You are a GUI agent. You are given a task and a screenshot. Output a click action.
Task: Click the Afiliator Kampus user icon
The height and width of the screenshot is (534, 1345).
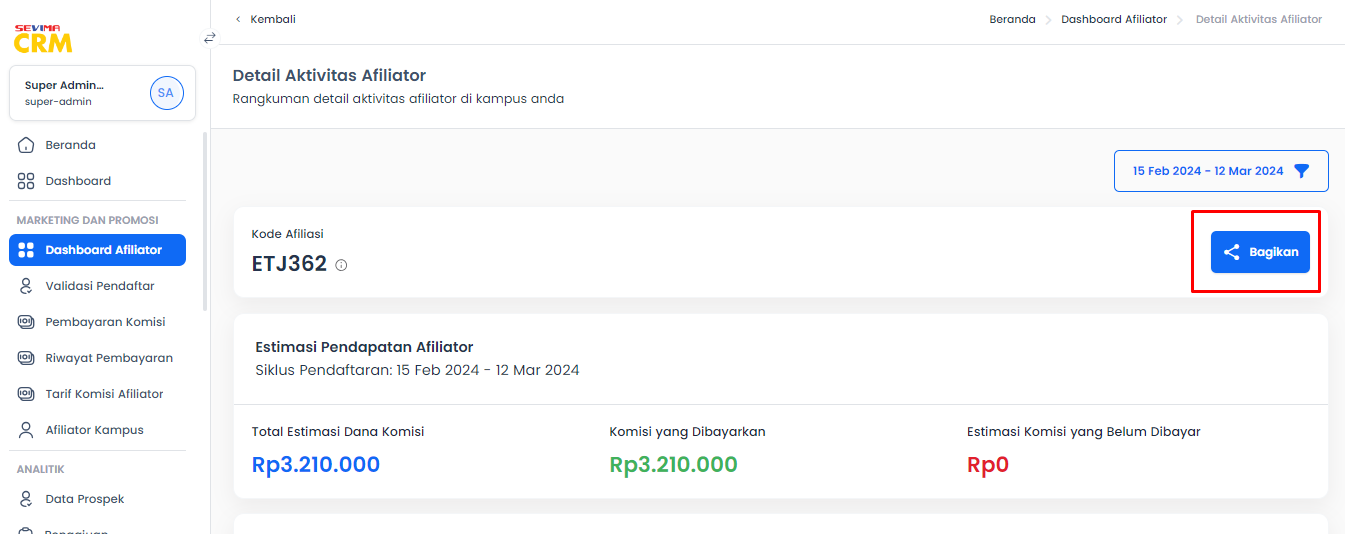(x=27, y=430)
